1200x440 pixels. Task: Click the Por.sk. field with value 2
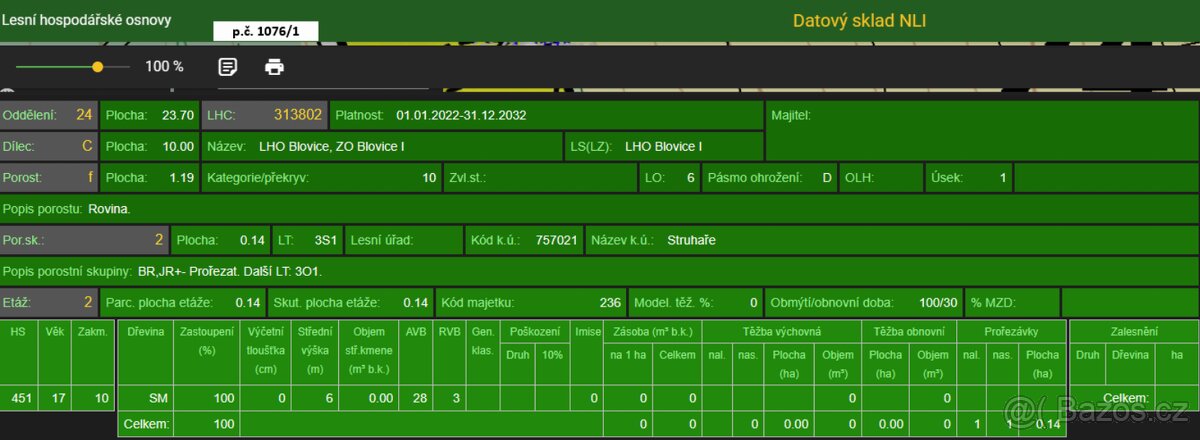coord(83,240)
